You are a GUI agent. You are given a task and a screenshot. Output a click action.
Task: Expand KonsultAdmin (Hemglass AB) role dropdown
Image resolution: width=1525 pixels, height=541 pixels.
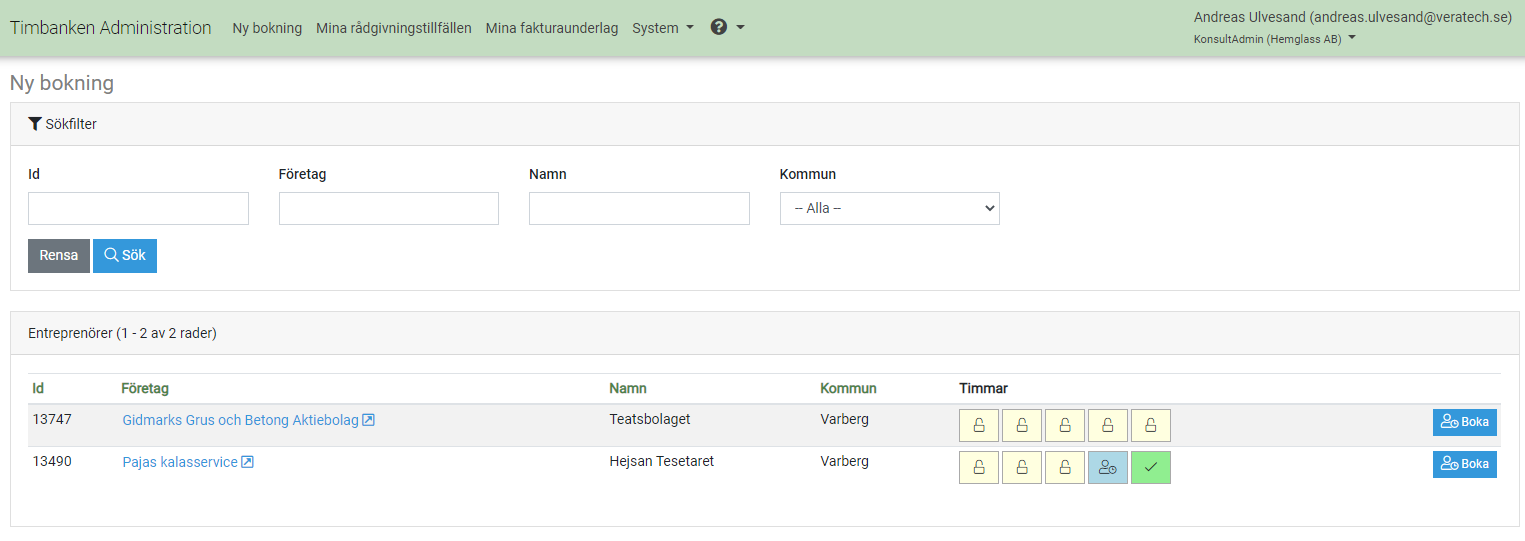1274,39
